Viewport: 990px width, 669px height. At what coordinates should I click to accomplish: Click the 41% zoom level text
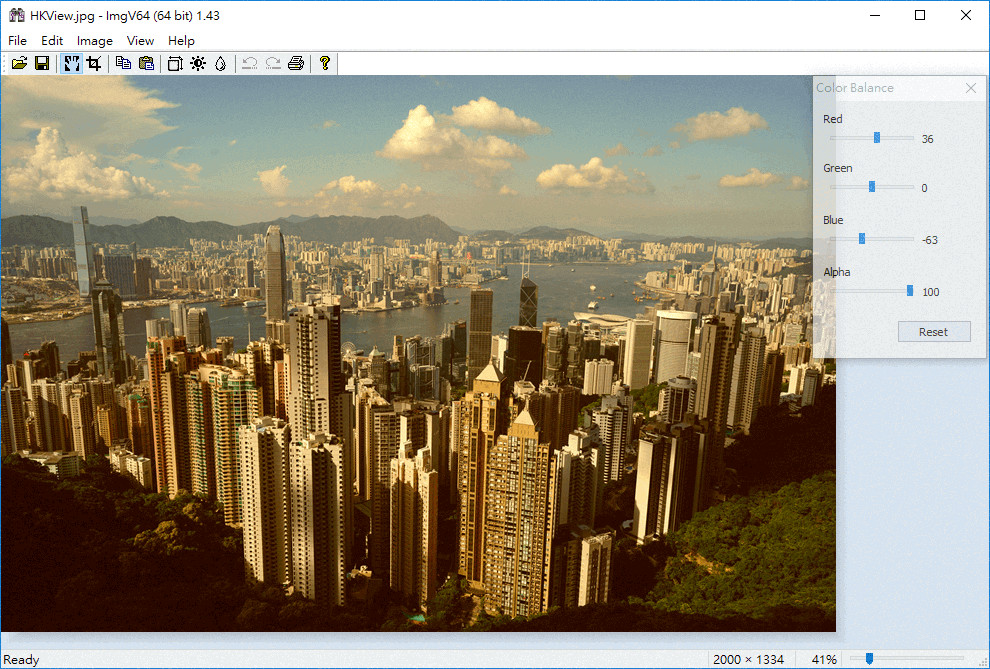(x=824, y=660)
